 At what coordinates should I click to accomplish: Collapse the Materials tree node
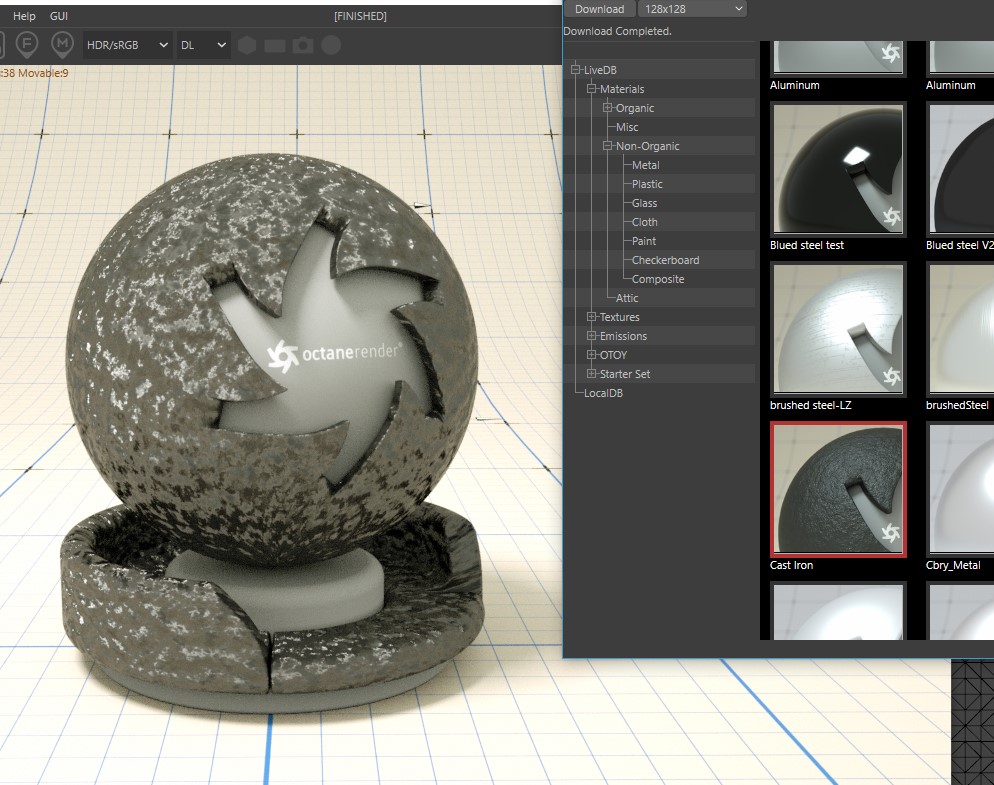coord(591,88)
